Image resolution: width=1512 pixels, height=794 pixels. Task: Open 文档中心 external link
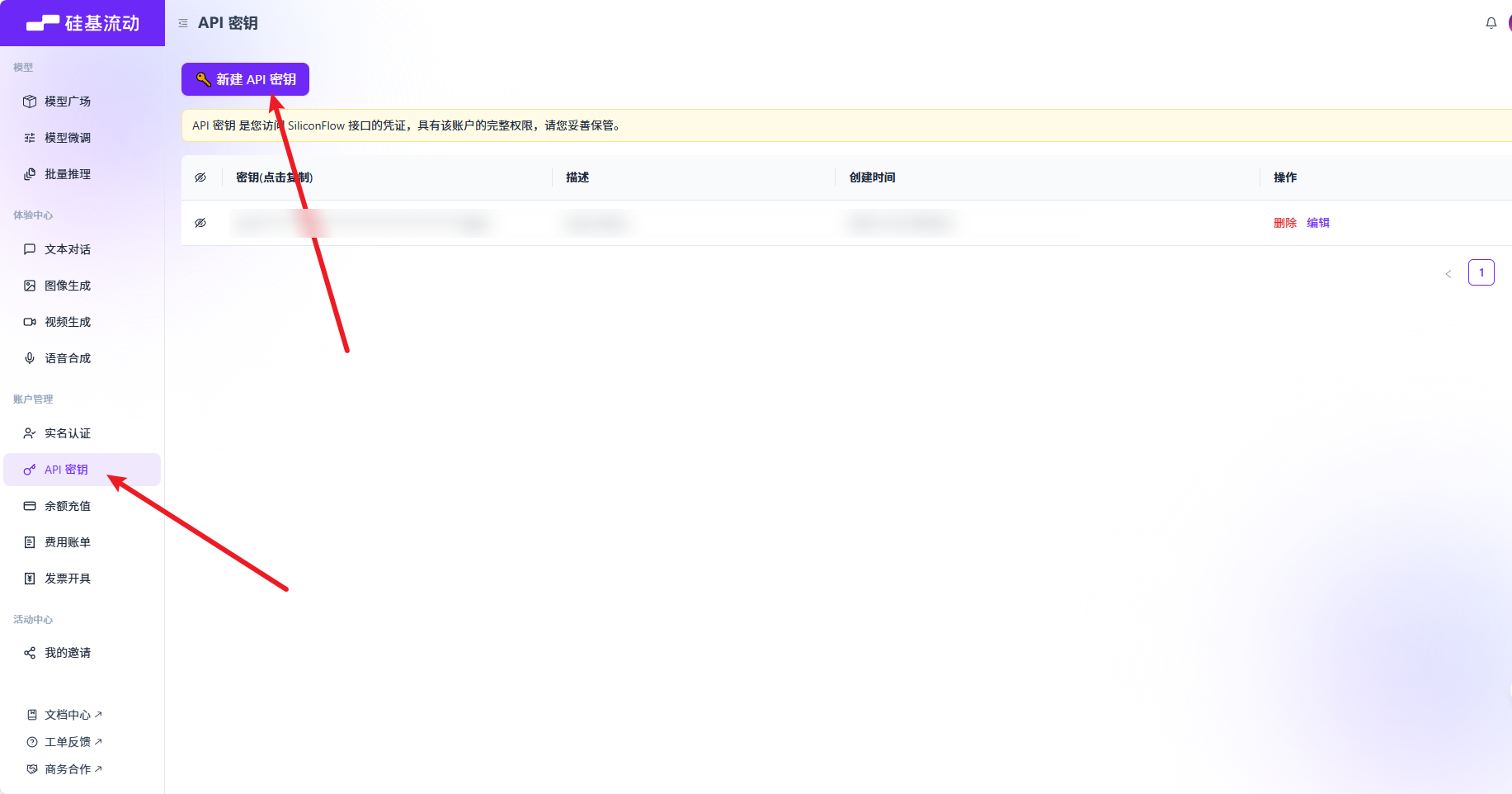pos(68,715)
